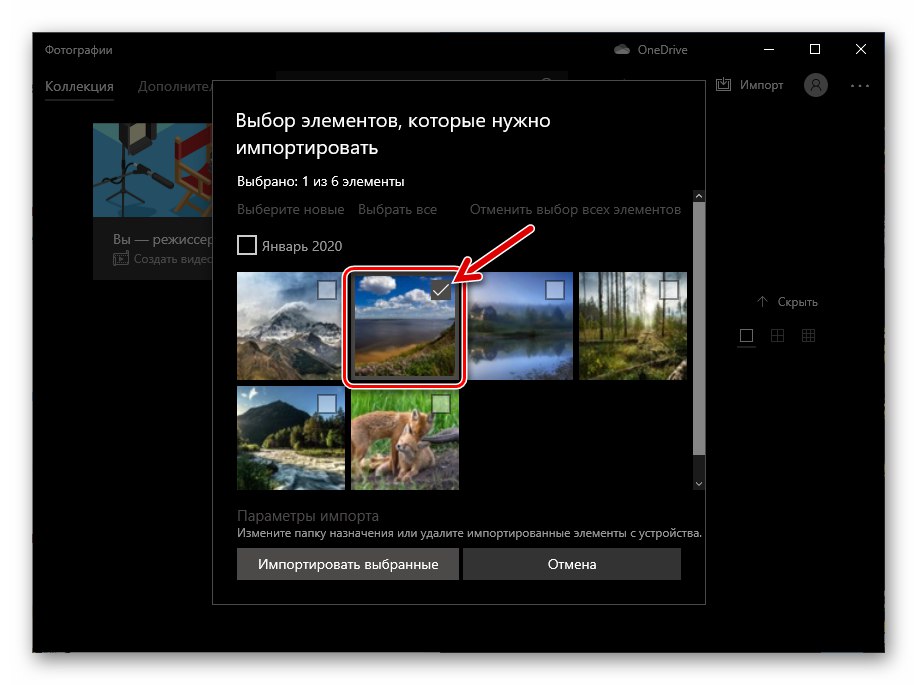Viewport: 917px width, 685px height.
Task: Select the large single-tile view icon
Action: click(746, 336)
